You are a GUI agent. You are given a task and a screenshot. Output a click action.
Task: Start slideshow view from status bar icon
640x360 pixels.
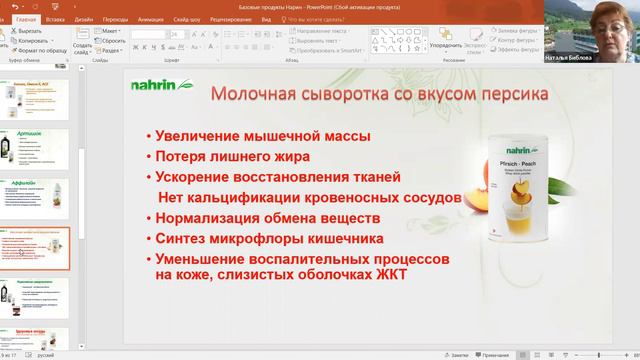[x=566, y=355]
